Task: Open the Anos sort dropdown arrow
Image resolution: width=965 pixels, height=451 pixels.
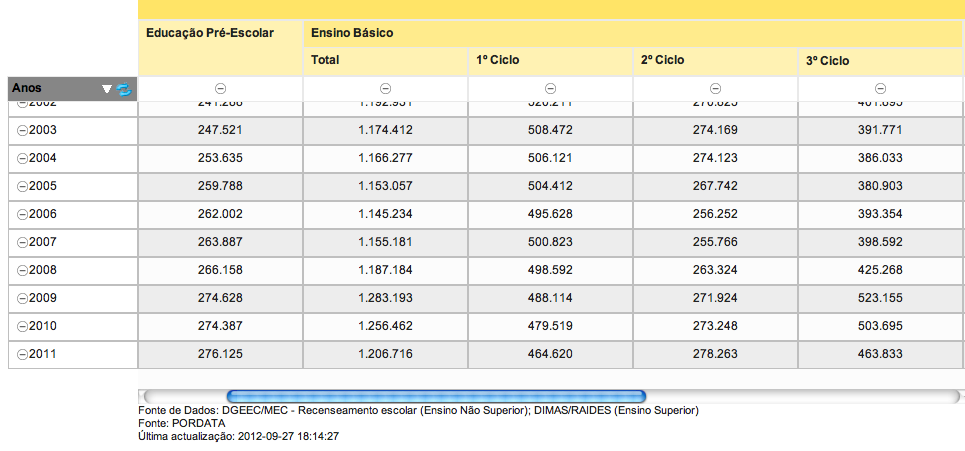Action: tap(107, 89)
